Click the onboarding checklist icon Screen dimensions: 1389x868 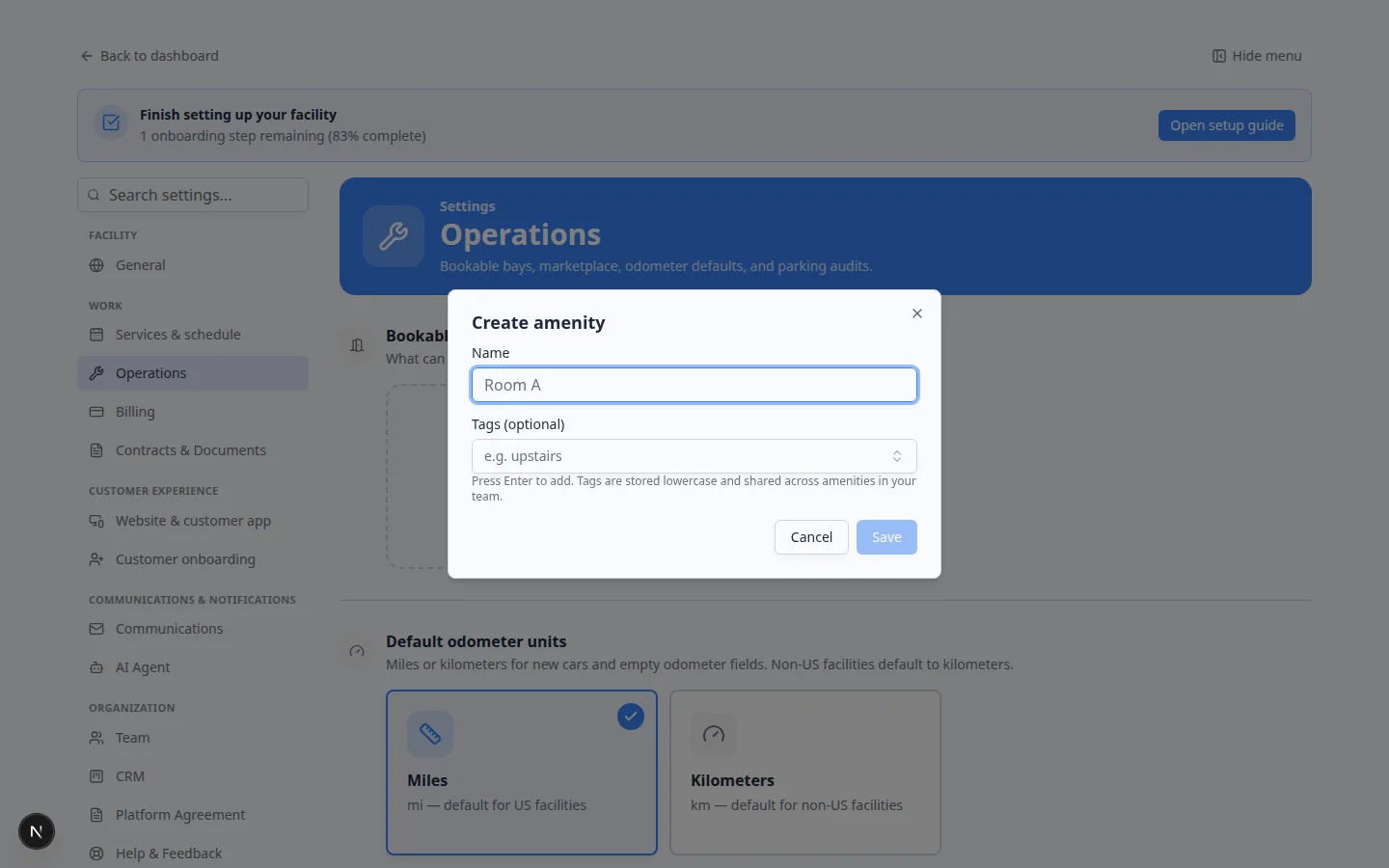(111, 122)
